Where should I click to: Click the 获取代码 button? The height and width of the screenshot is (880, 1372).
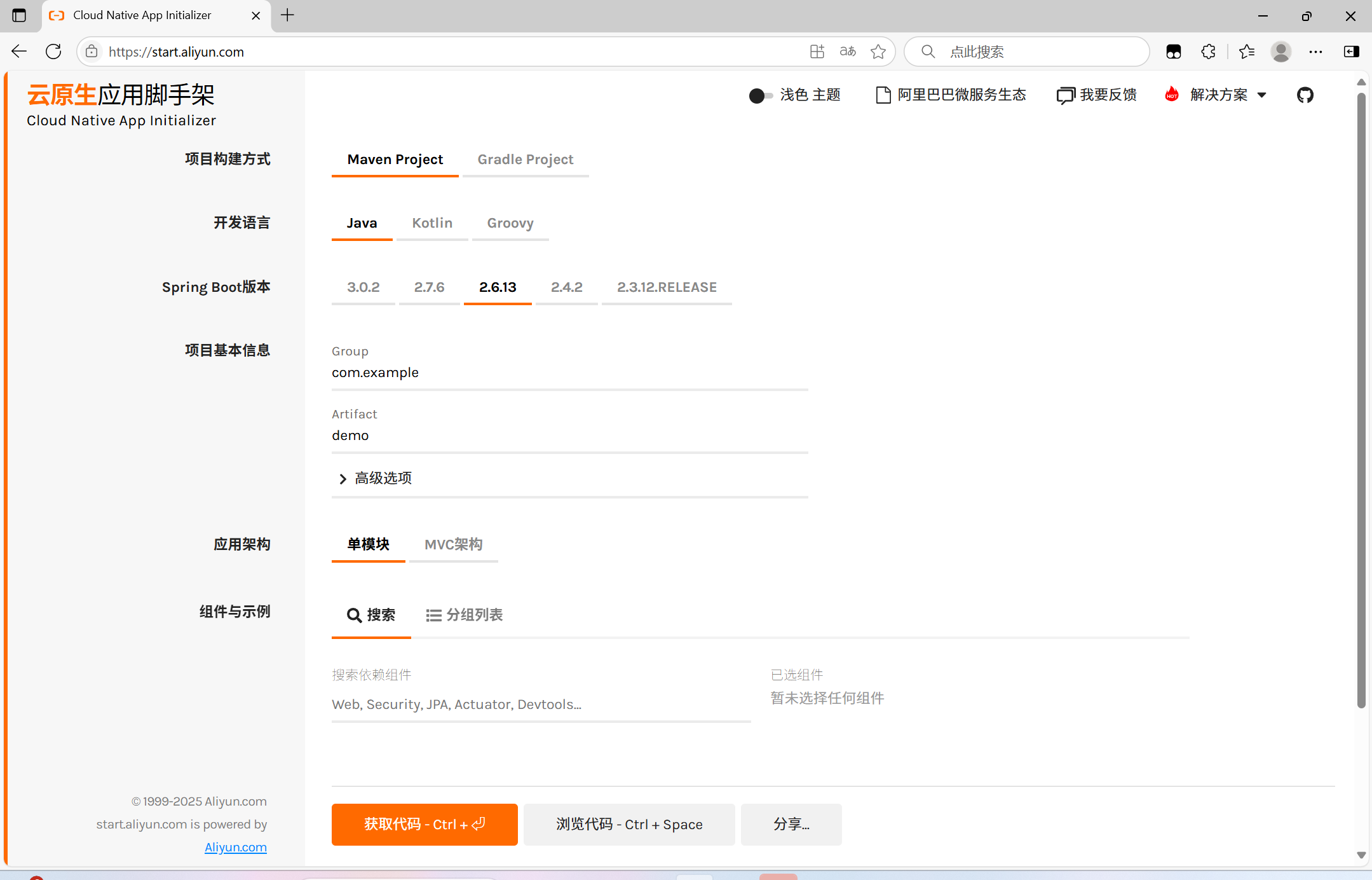(x=425, y=825)
